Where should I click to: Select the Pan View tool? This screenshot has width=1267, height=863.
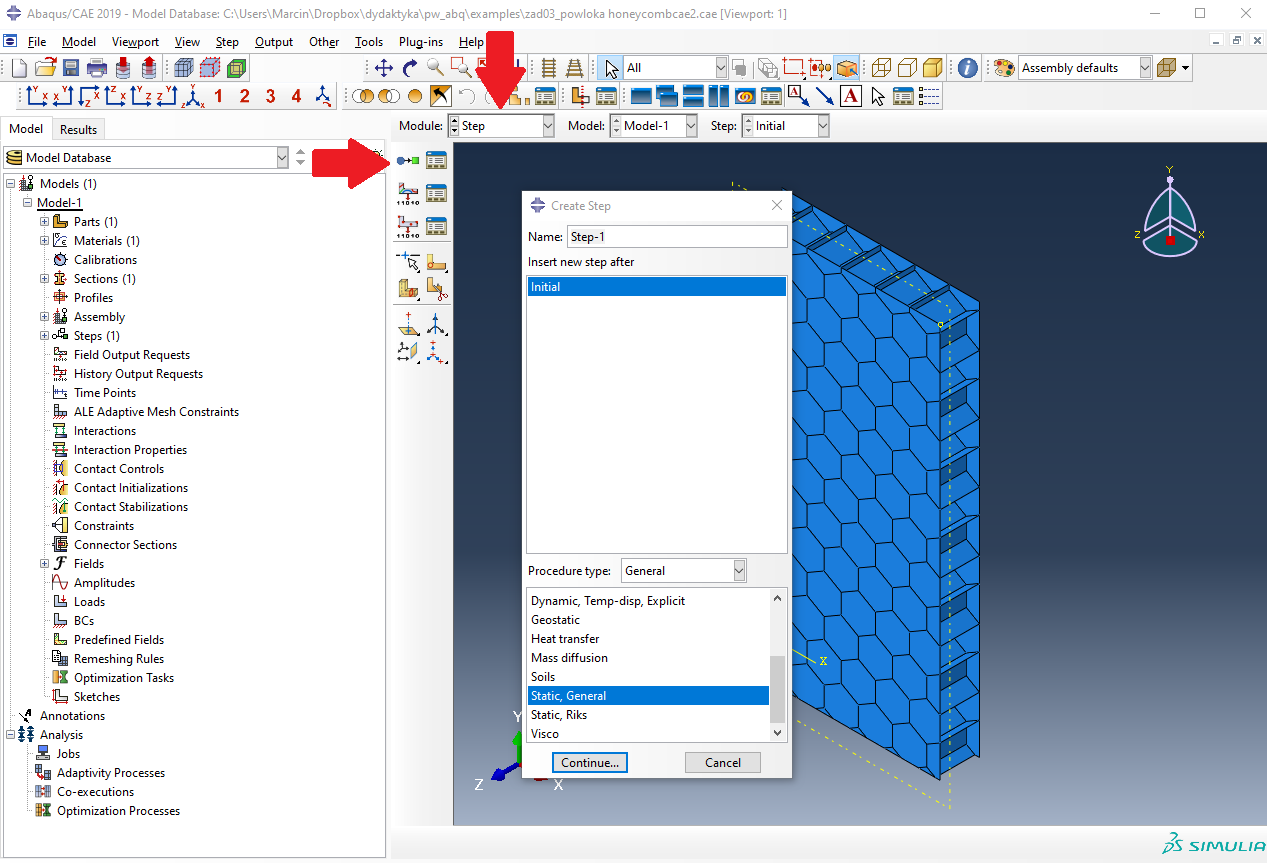pyautogui.click(x=384, y=68)
